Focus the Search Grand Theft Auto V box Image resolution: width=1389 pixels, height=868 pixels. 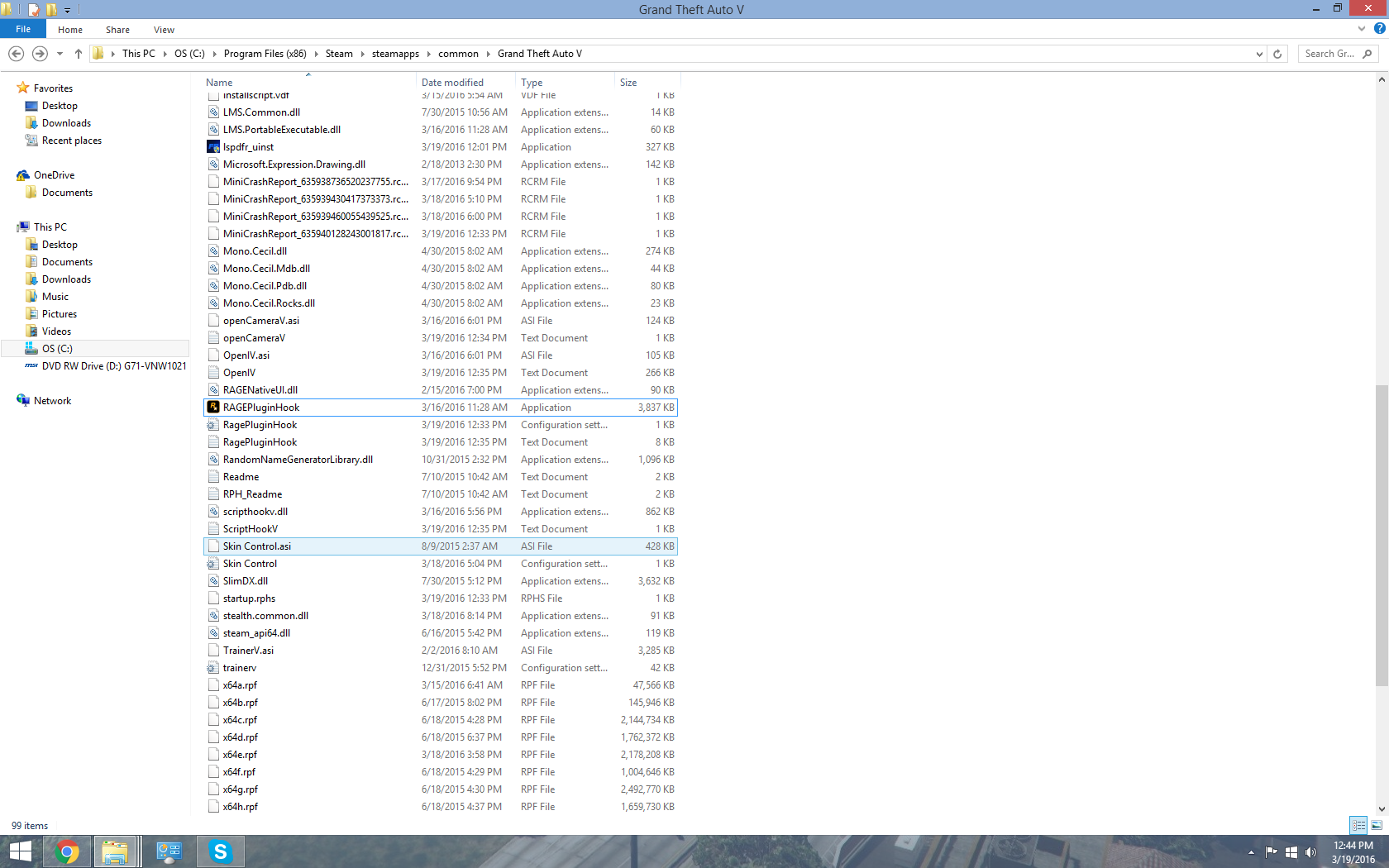[1337, 54]
